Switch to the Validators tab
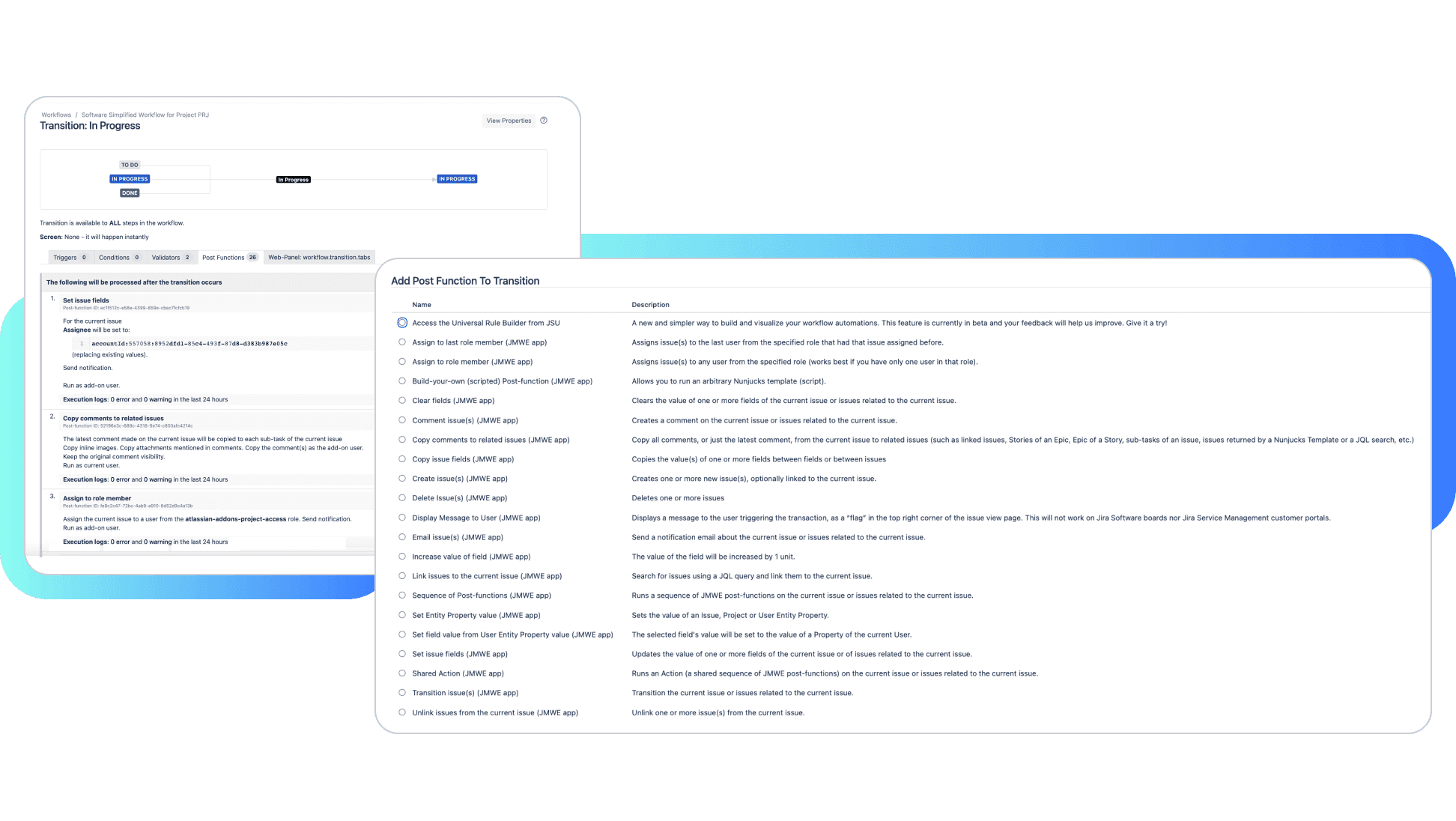The image size is (1456, 821). (x=171, y=258)
